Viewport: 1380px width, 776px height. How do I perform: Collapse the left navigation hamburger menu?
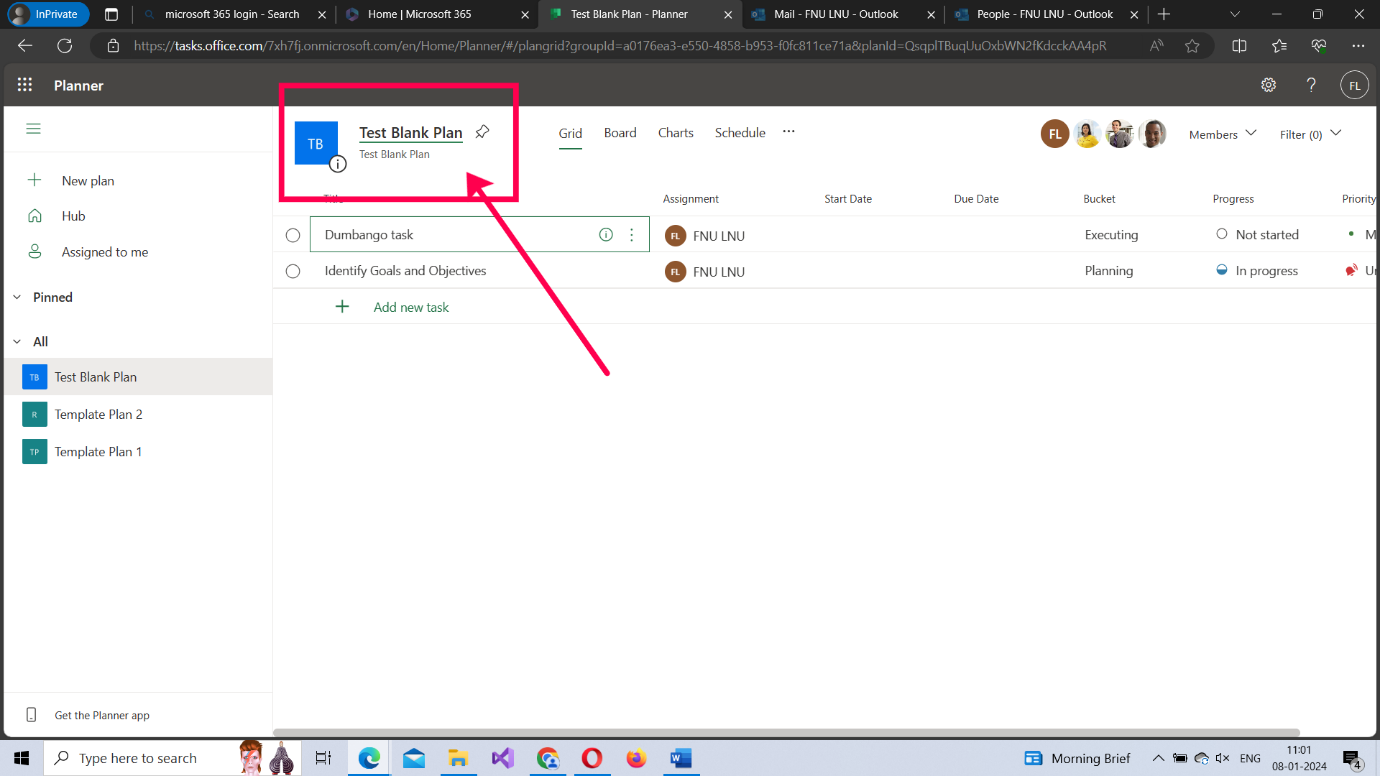[x=34, y=129]
